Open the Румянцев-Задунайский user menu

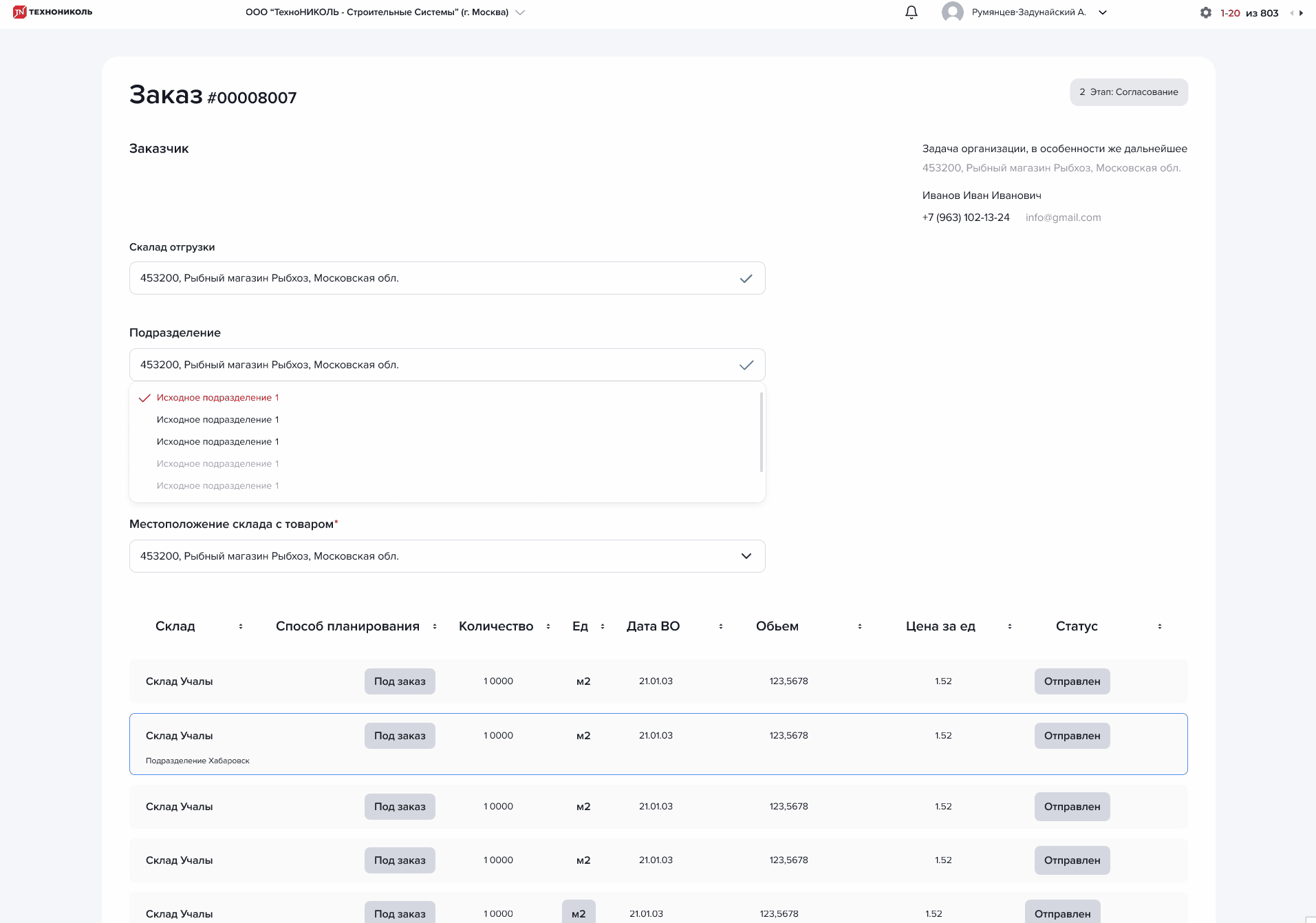coord(1103,12)
